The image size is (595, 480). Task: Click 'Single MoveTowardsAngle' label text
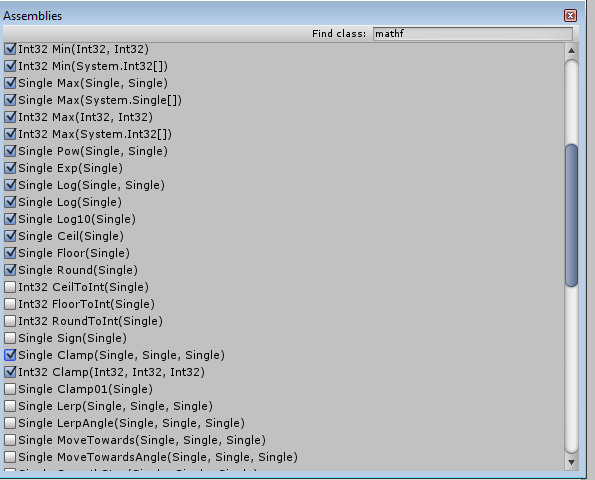point(158,457)
